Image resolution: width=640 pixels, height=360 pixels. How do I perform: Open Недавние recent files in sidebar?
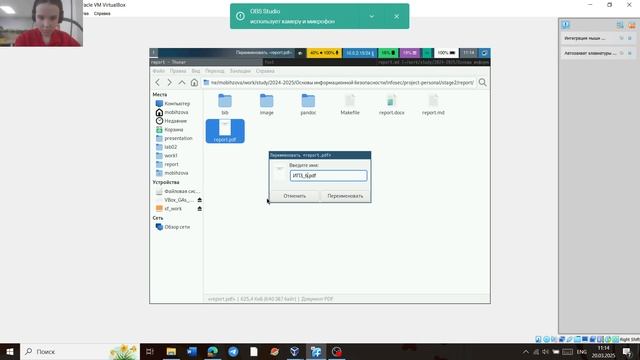click(x=176, y=121)
